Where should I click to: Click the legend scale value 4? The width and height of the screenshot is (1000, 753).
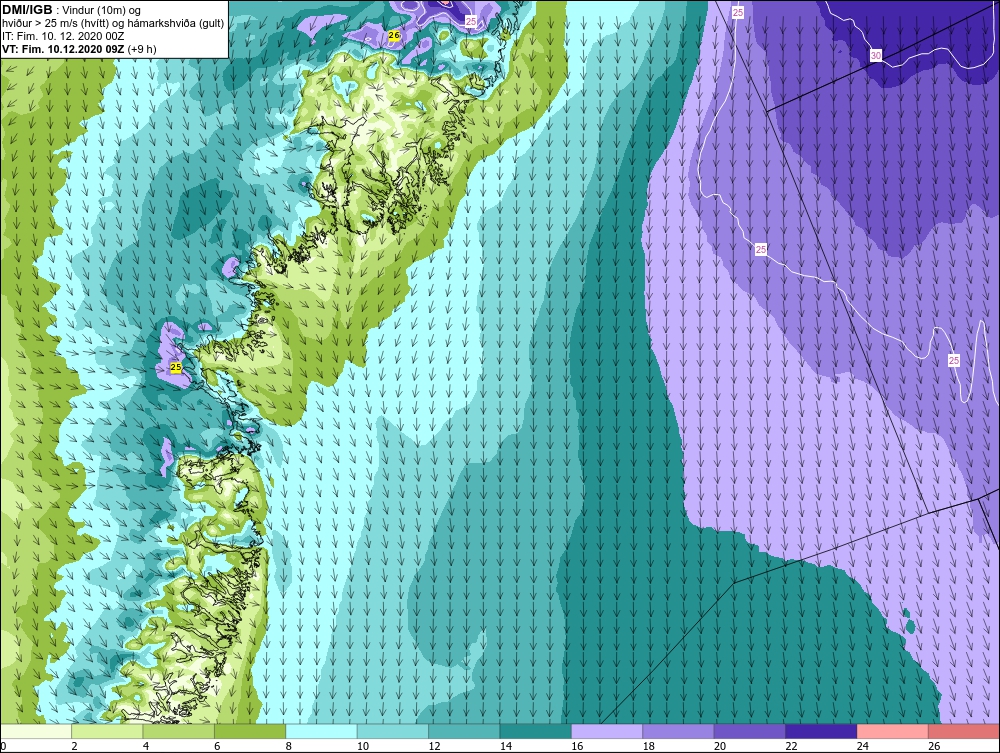coord(146,746)
